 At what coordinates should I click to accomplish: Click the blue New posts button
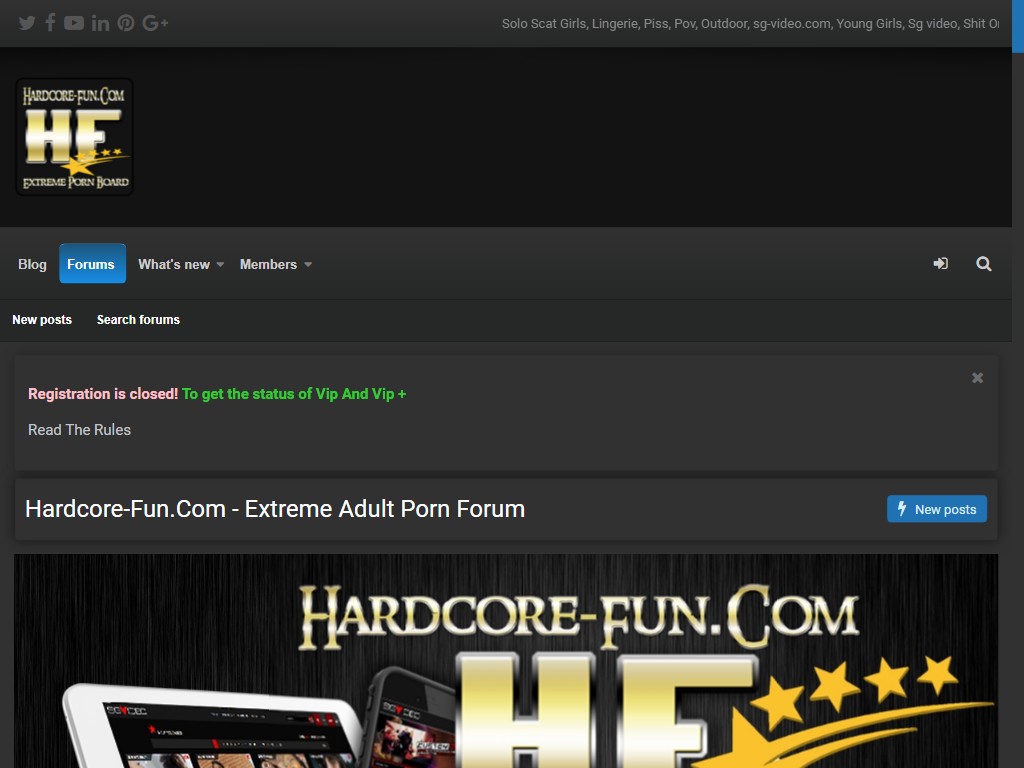click(936, 509)
